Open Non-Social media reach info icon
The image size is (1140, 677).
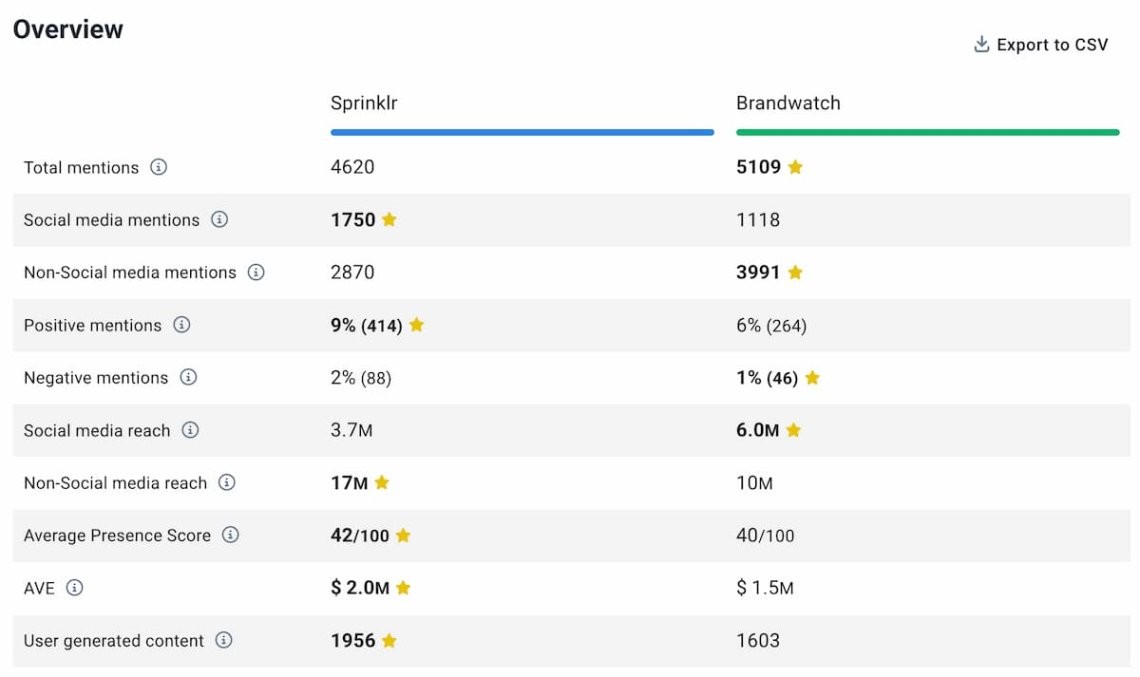coord(227,483)
